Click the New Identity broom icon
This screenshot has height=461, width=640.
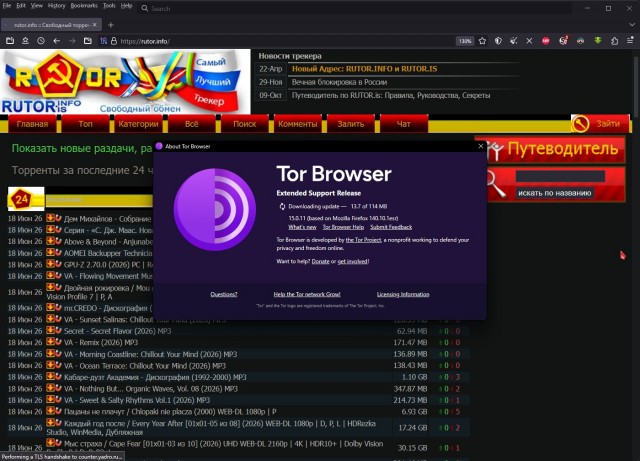point(513,41)
